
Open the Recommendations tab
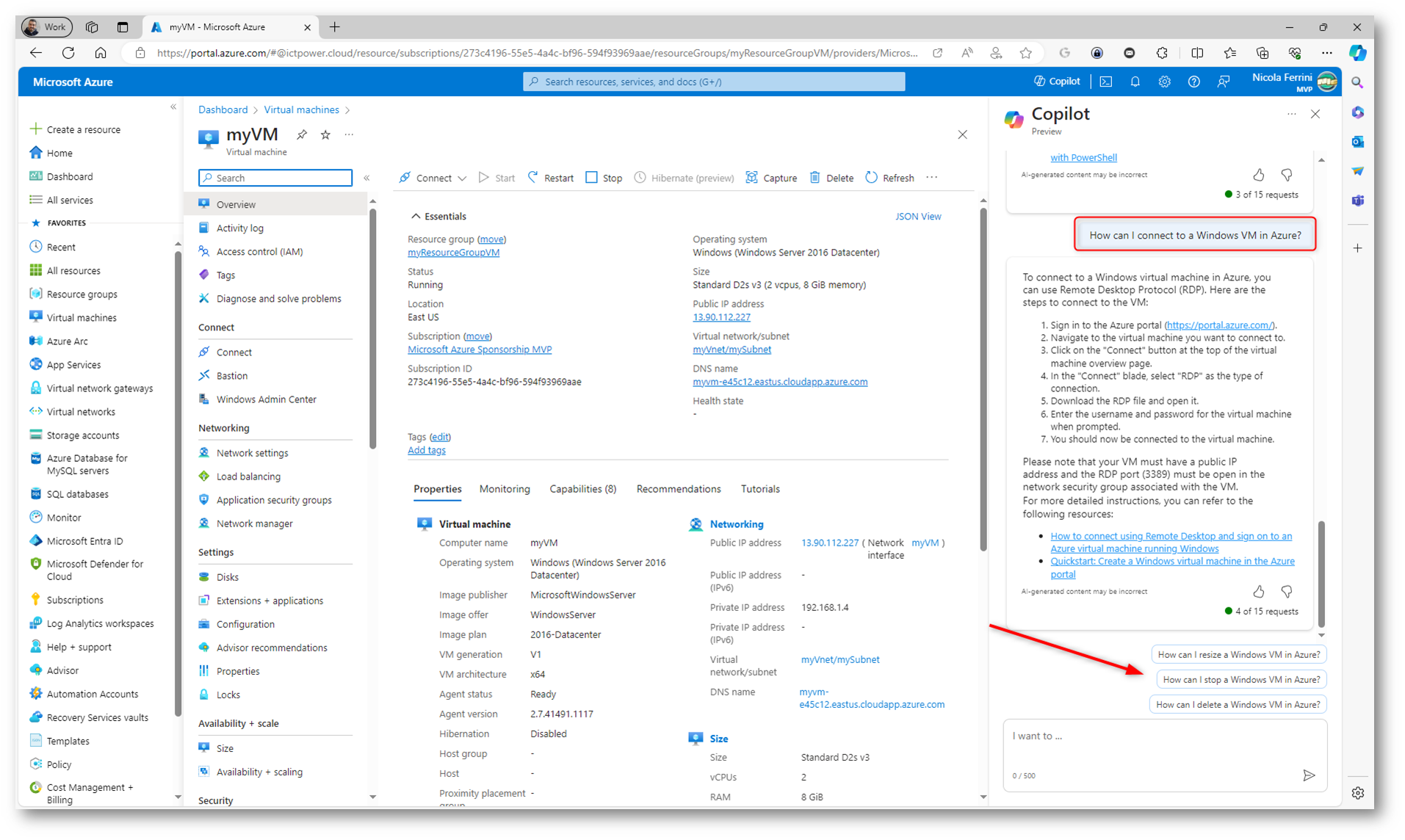pyautogui.click(x=679, y=489)
